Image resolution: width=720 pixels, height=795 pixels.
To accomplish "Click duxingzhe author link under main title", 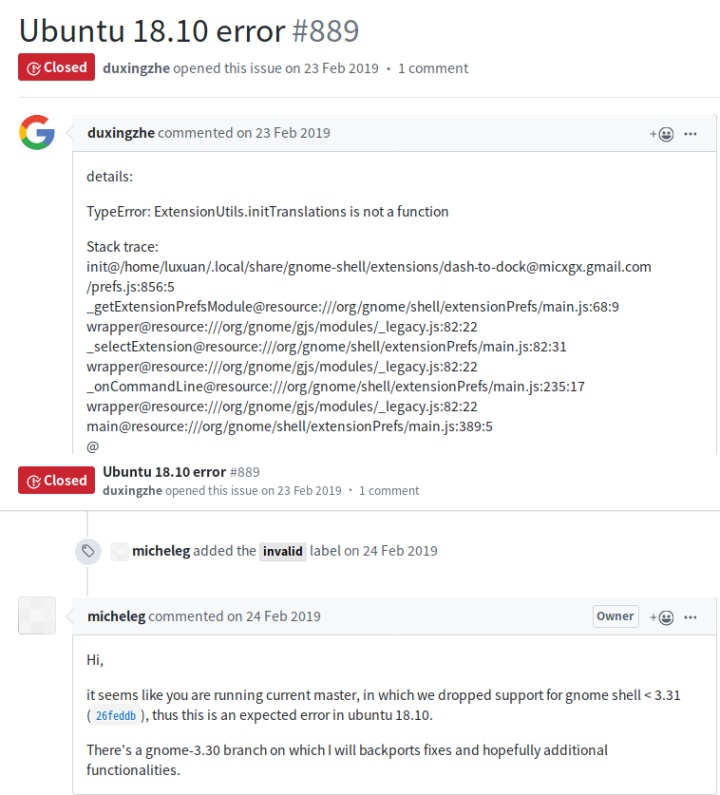I will [137, 69].
